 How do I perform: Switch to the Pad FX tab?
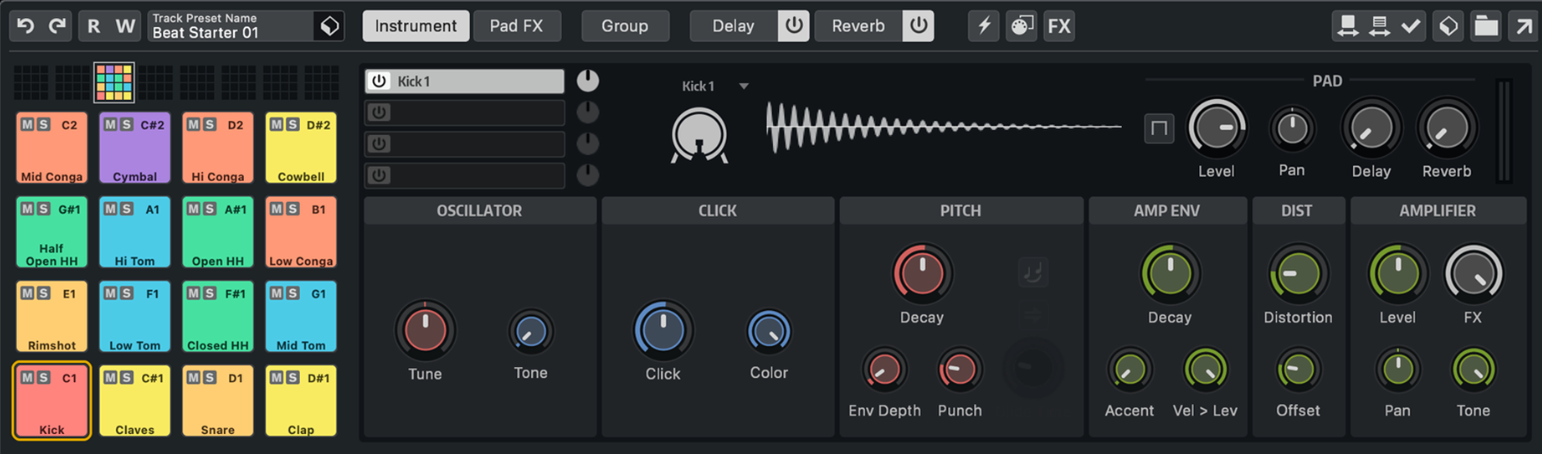pyautogui.click(x=517, y=26)
